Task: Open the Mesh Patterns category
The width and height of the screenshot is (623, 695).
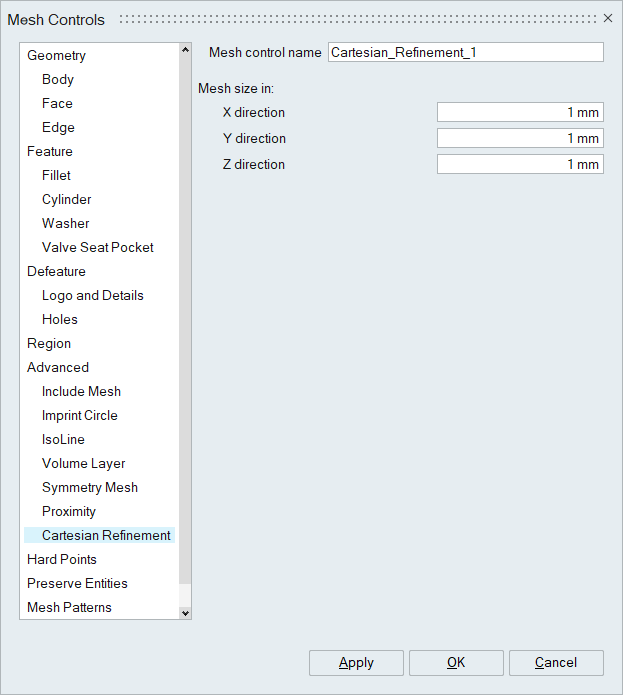Action: point(69,607)
